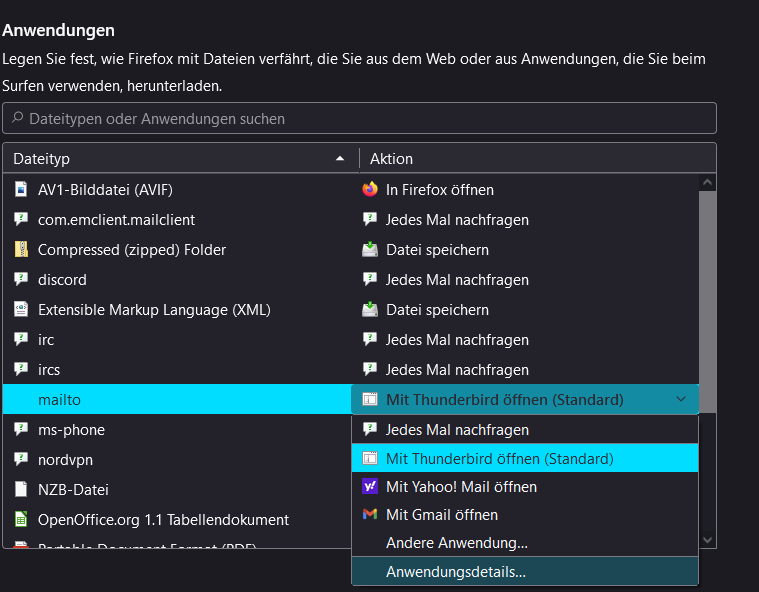Select Mit Yahoo! Mail öffnen
This screenshot has height=592, width=759.
point(525,486)
